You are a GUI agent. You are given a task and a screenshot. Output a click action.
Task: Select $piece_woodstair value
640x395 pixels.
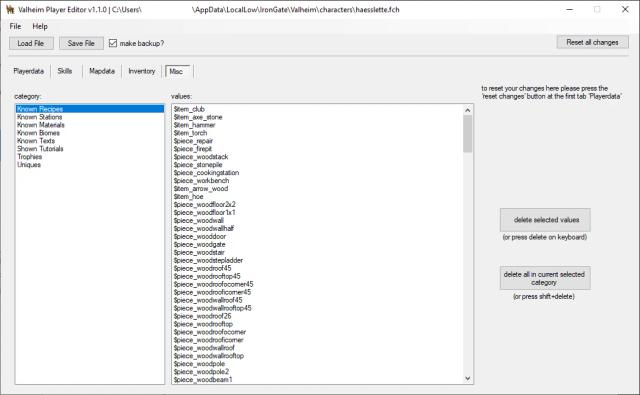[317, 252]
